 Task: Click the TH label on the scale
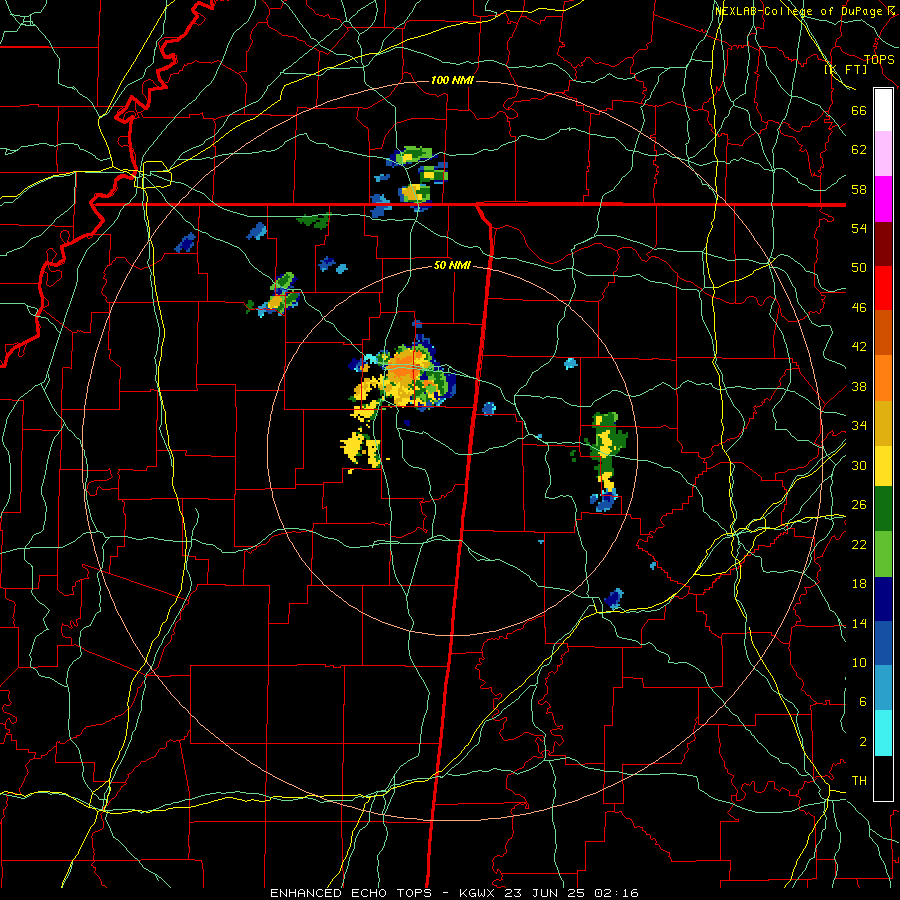[859, 781]
